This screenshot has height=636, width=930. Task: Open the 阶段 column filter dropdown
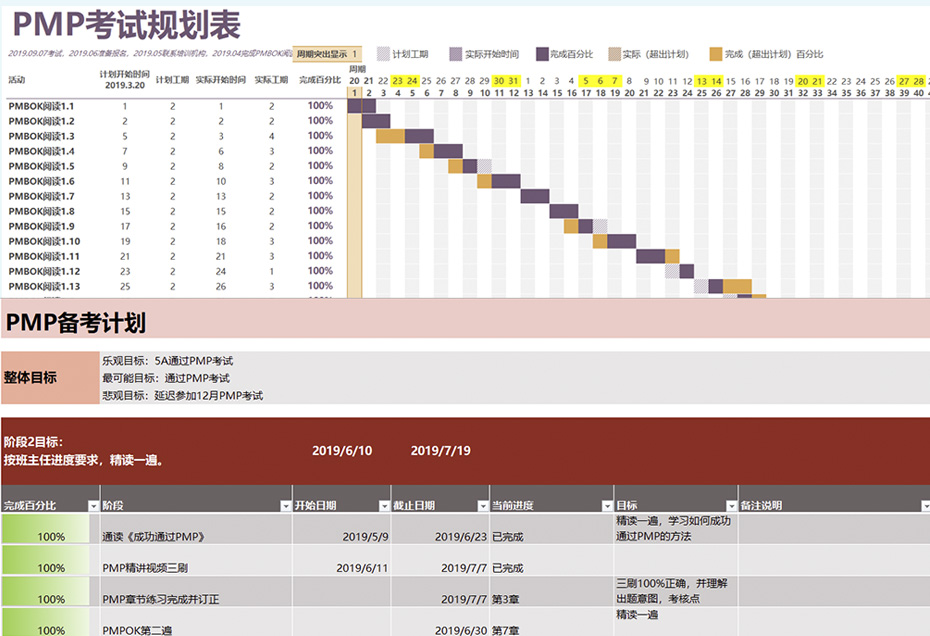tap(284, 506)
